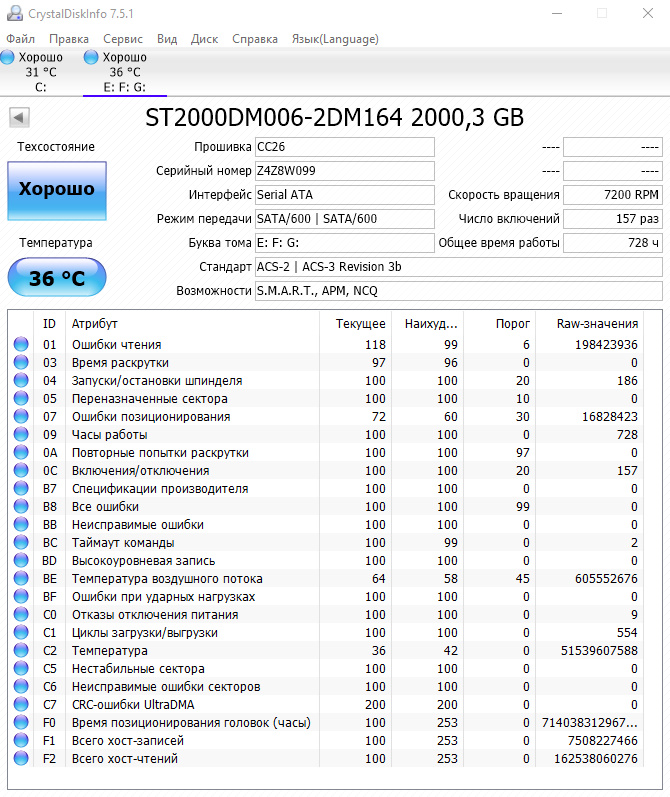Click status circle of row 09 Часы работы
The height and width of the screenshot is (797, 670).
[21, 434]
